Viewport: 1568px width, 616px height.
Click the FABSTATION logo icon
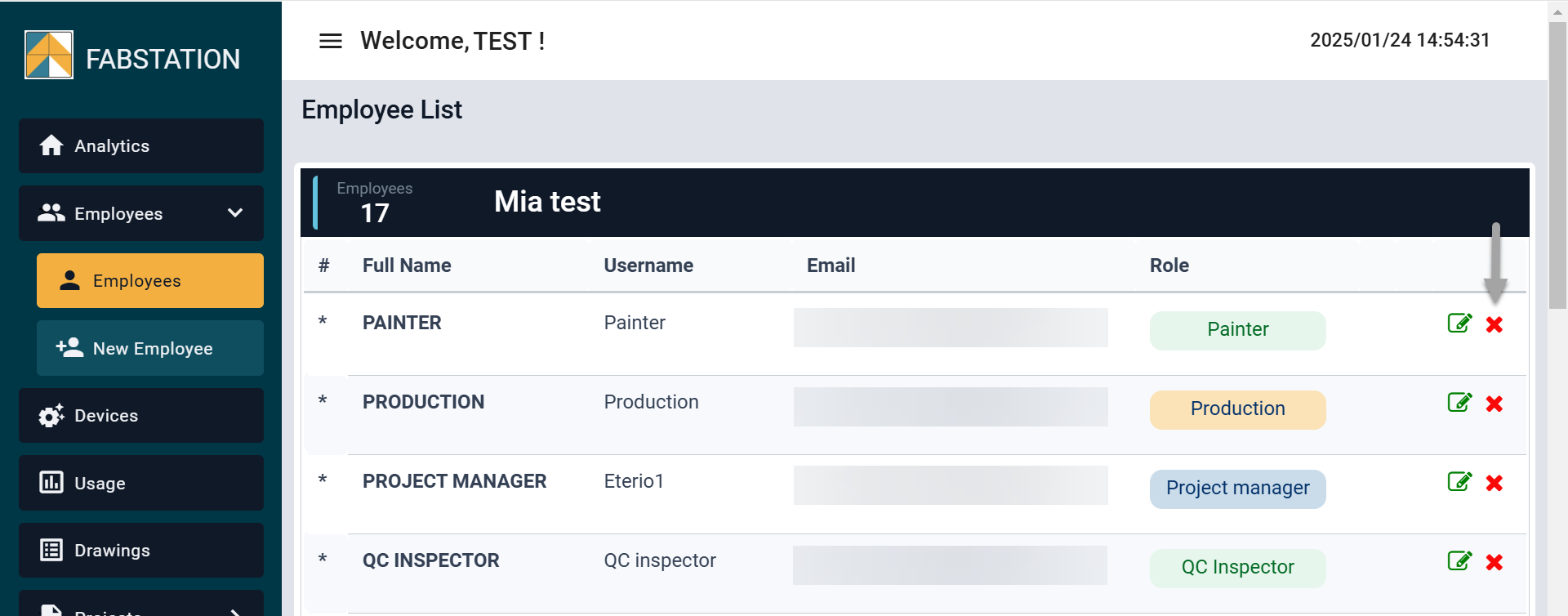49,55
